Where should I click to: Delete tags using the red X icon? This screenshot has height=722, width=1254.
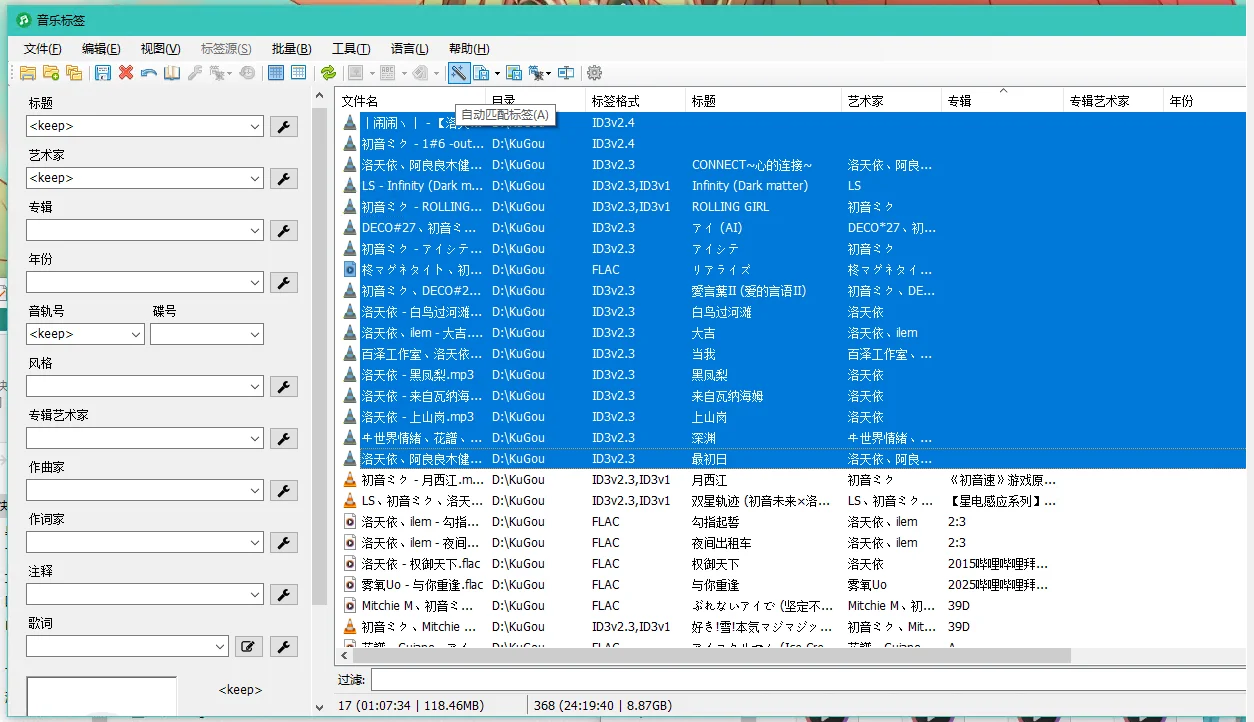tap(127, 72)
